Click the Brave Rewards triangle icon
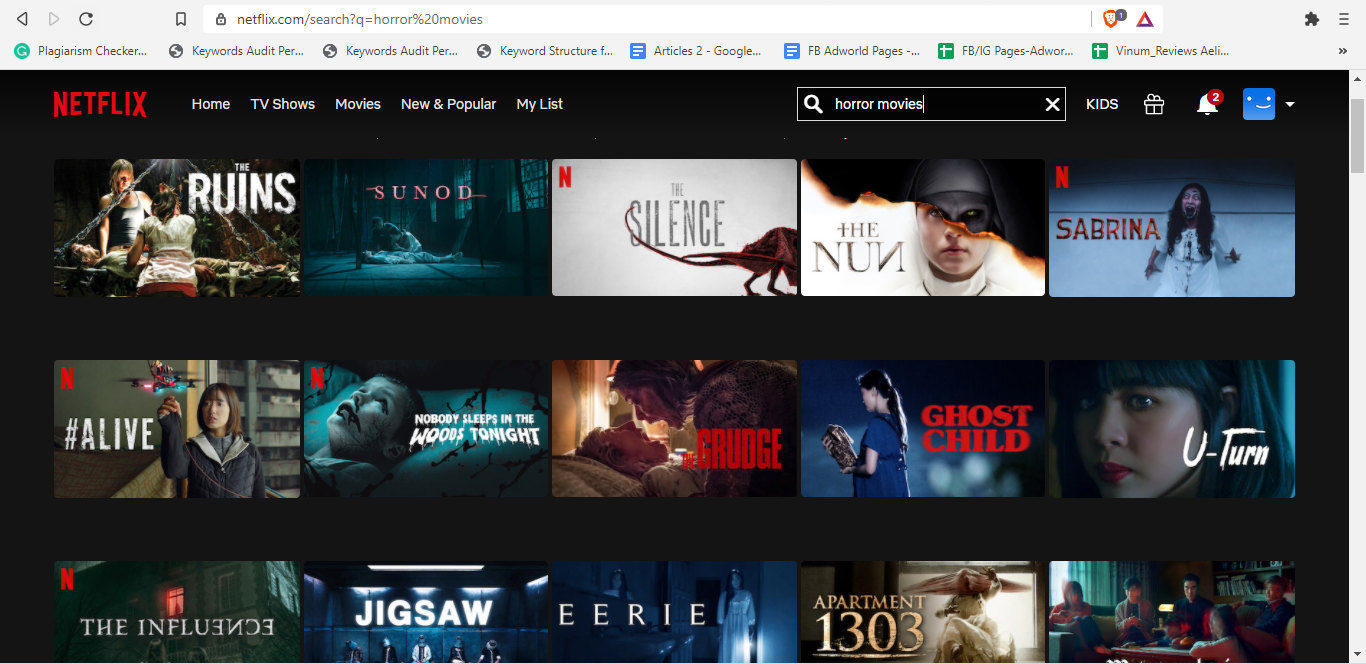The width and height of the screenshot is (1366, 664). (x=1145, y=19)
